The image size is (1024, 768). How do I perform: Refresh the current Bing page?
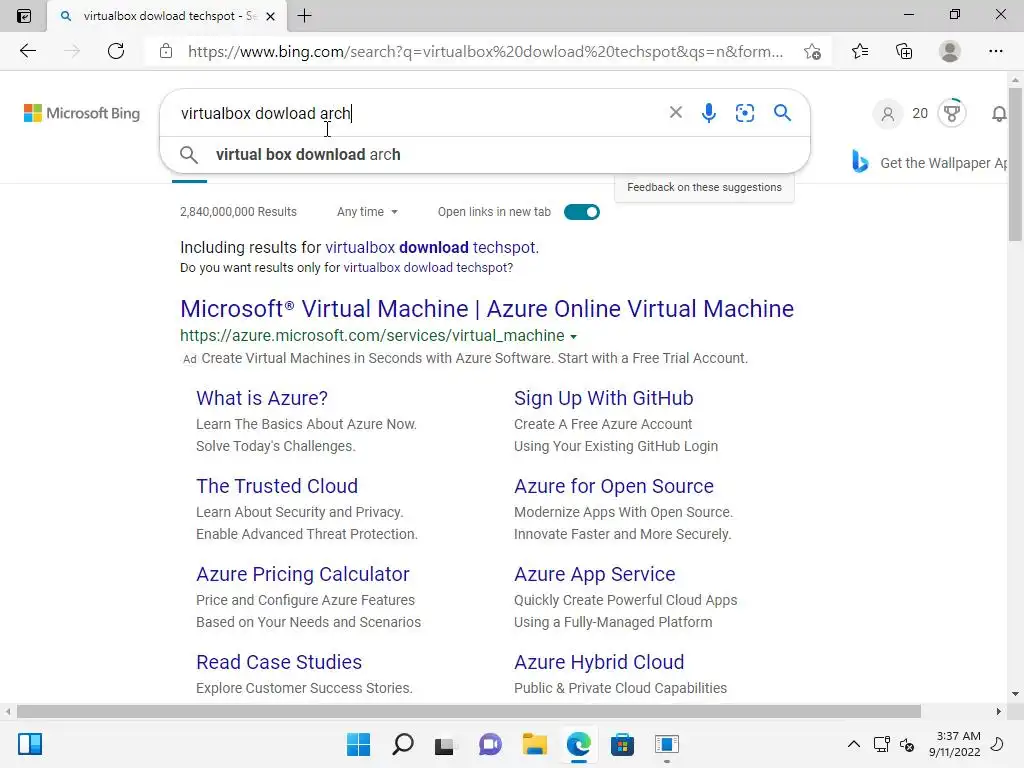116,51
